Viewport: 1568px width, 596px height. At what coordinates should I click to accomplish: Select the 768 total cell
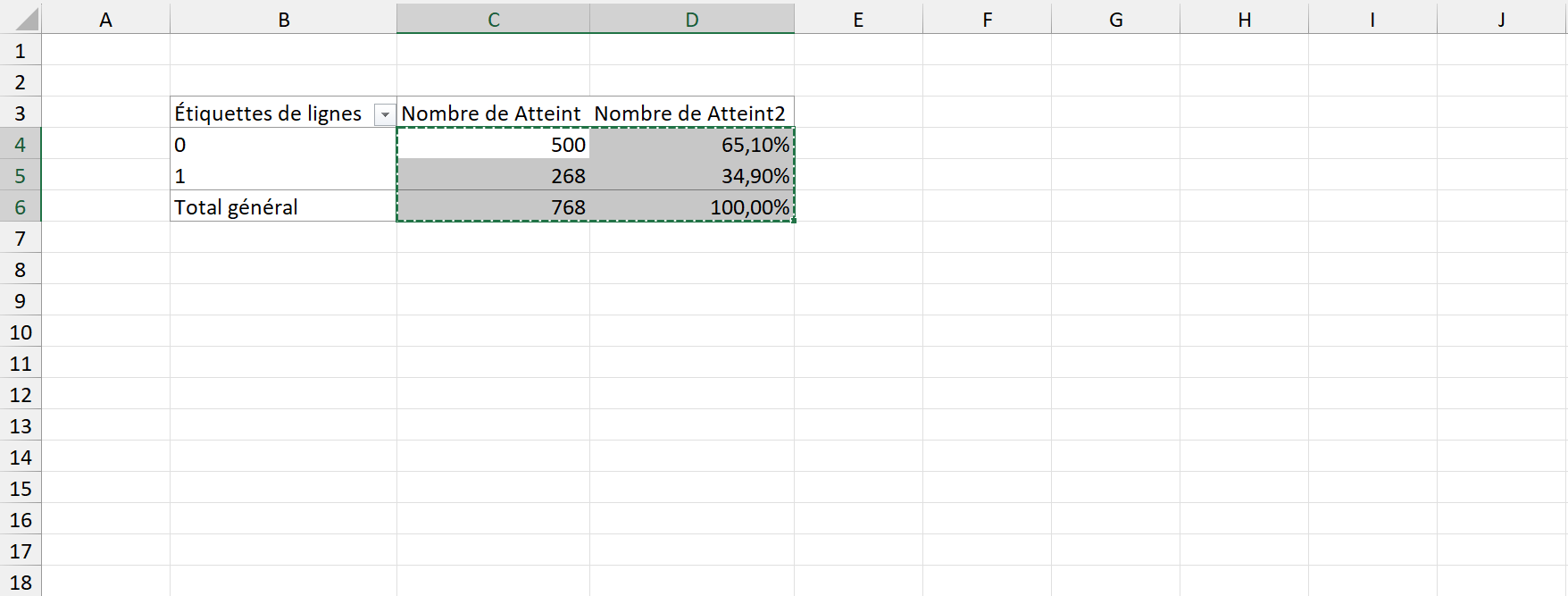pos(493,207)
